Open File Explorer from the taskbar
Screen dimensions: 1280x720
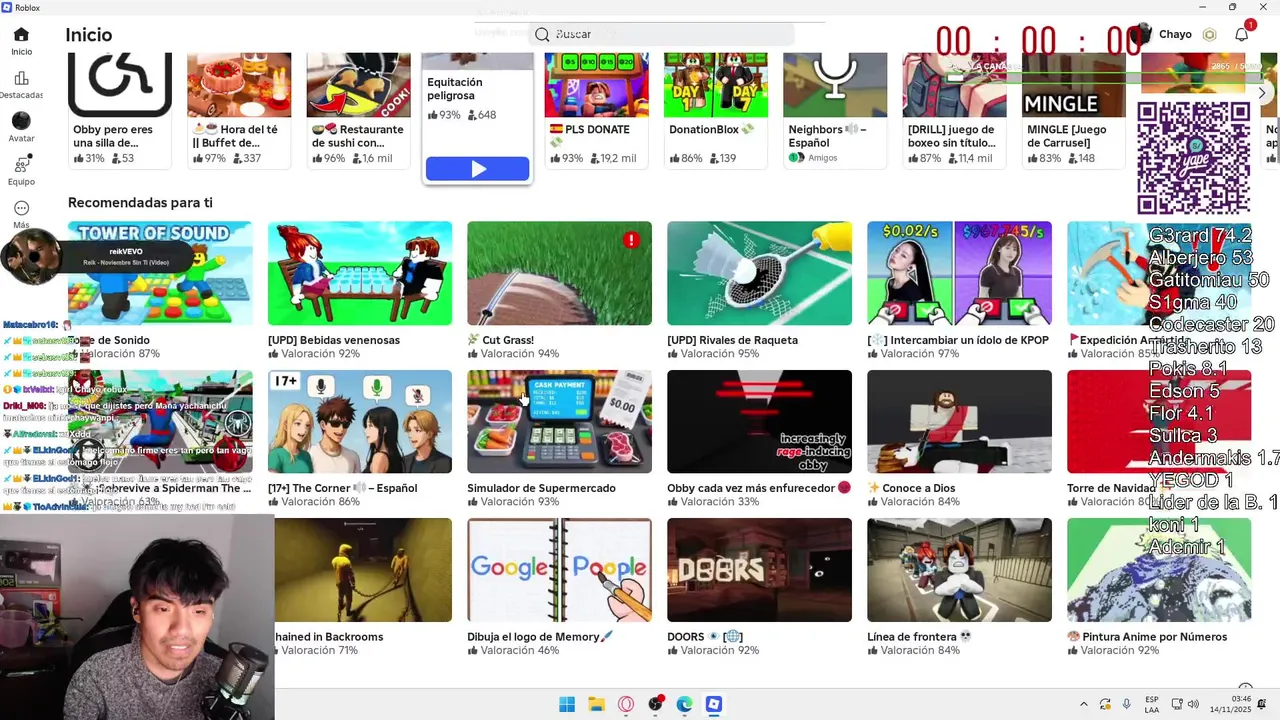coord(596,704)
